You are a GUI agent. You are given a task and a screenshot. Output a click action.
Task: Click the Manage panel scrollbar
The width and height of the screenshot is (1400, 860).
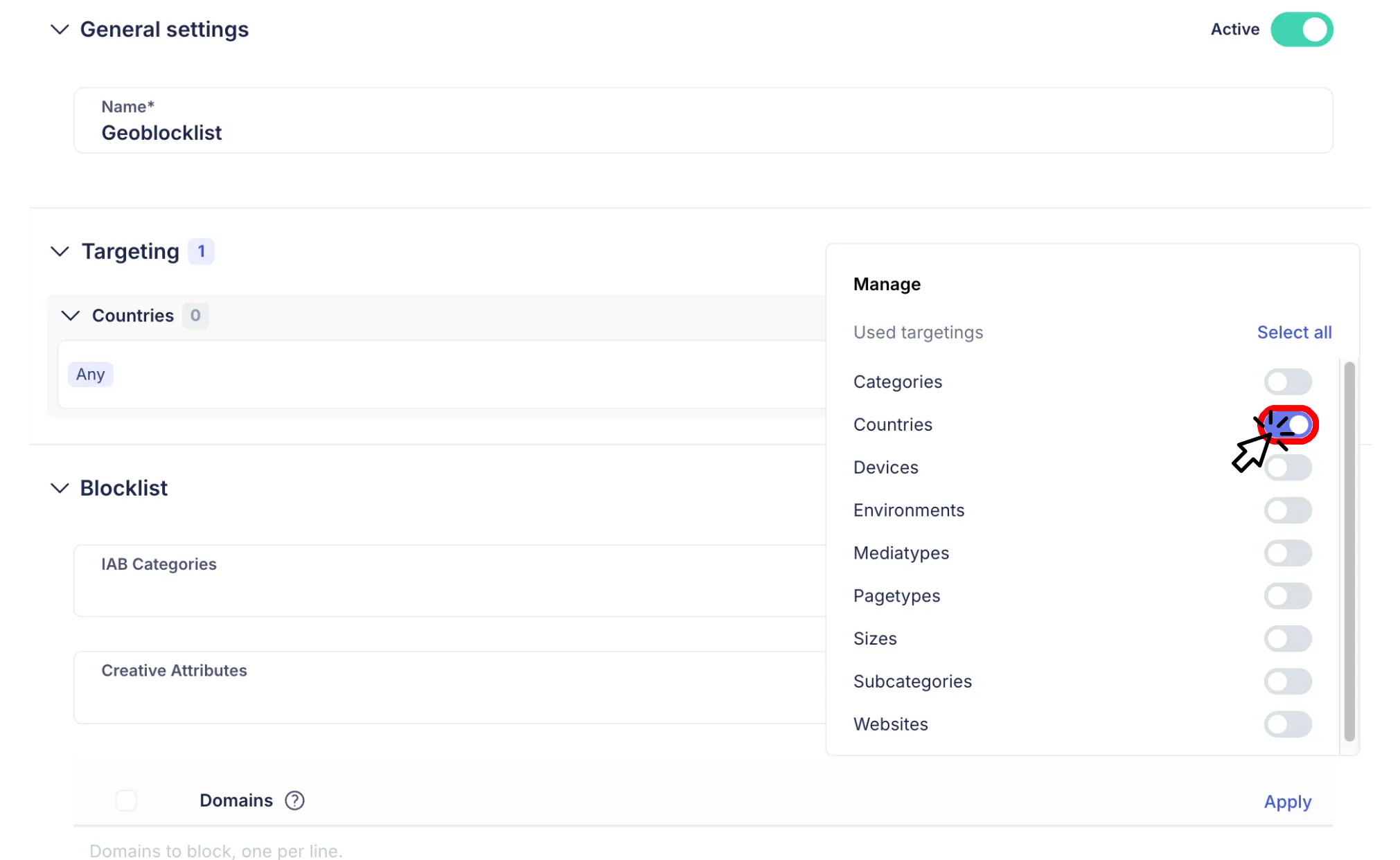(x=1349, y=551)
